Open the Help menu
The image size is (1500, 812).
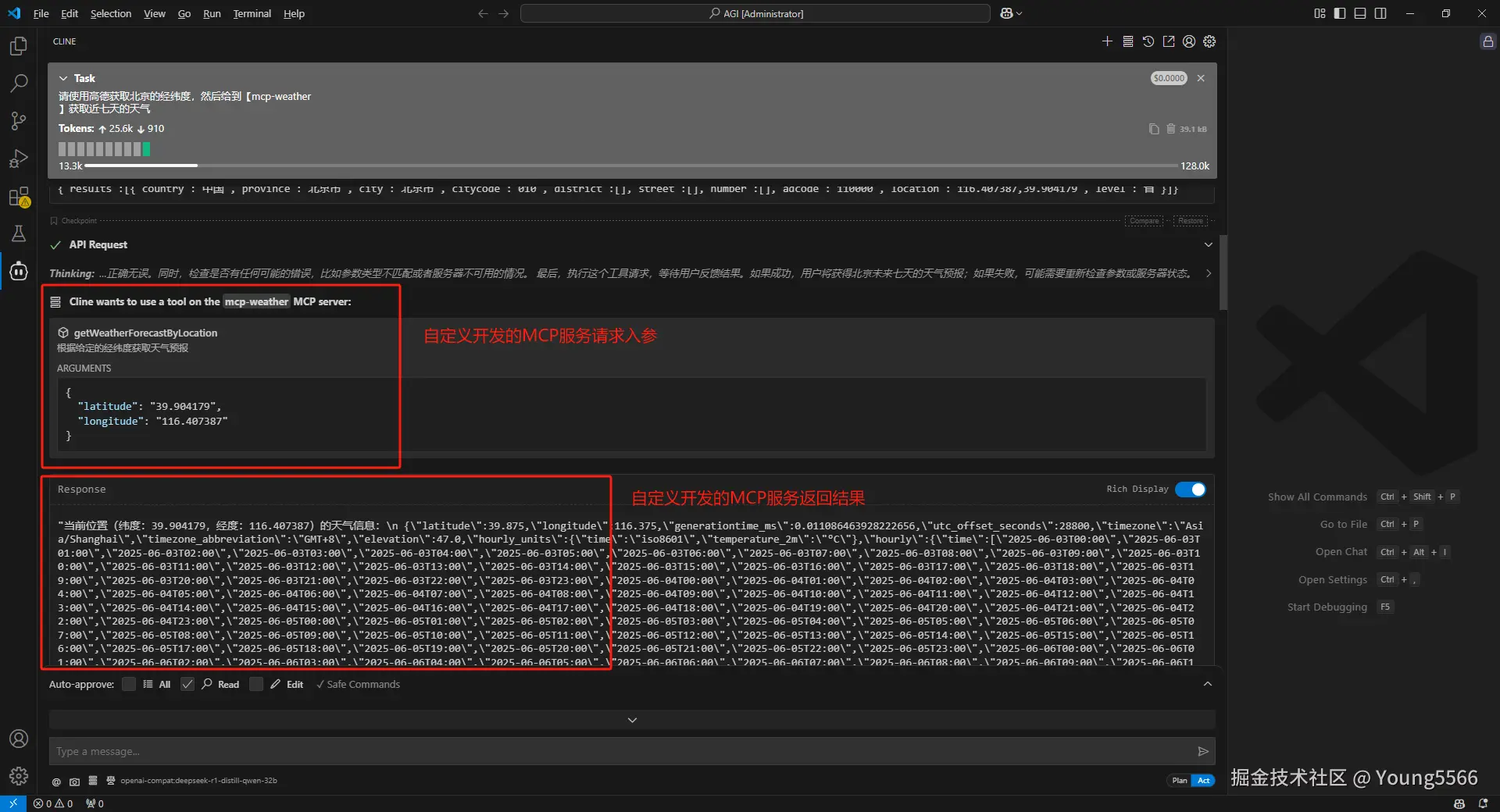point(294,13)
